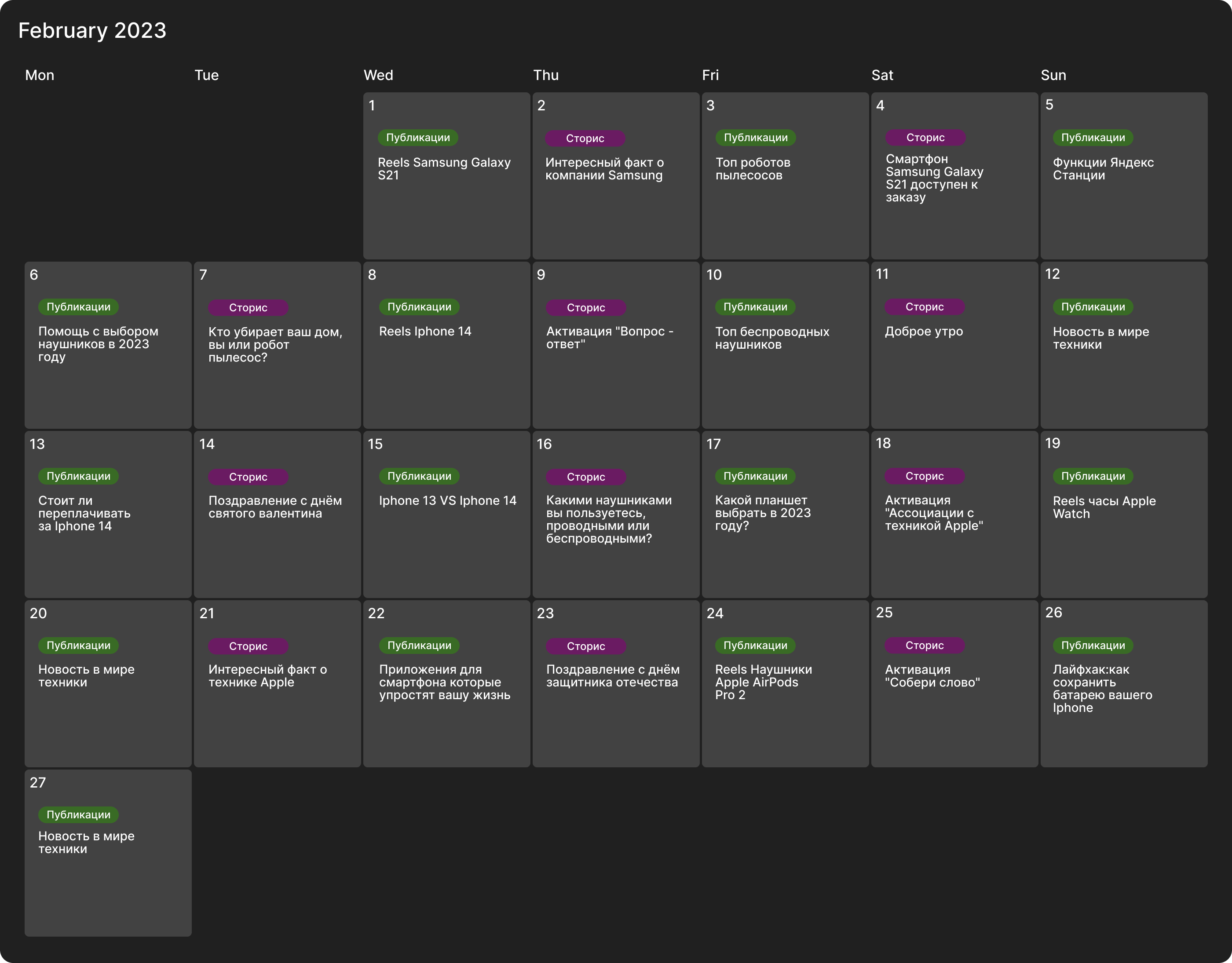Open the Топ беспроводных наушников entry
1232x963 pixels.
(771, 338)
